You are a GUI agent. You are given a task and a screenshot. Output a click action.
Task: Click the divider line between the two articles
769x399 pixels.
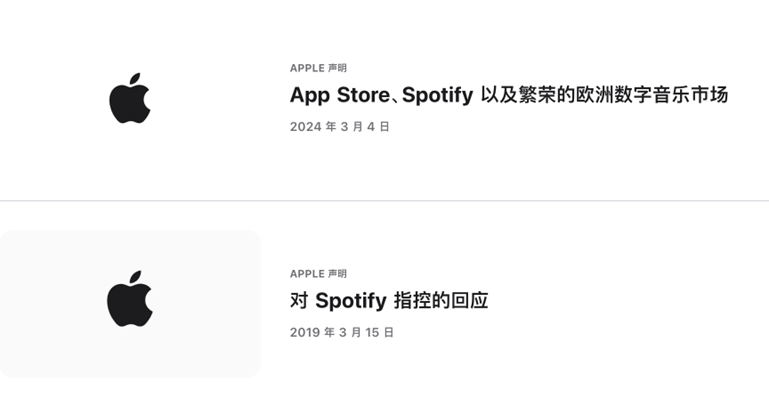pos(384,200)
